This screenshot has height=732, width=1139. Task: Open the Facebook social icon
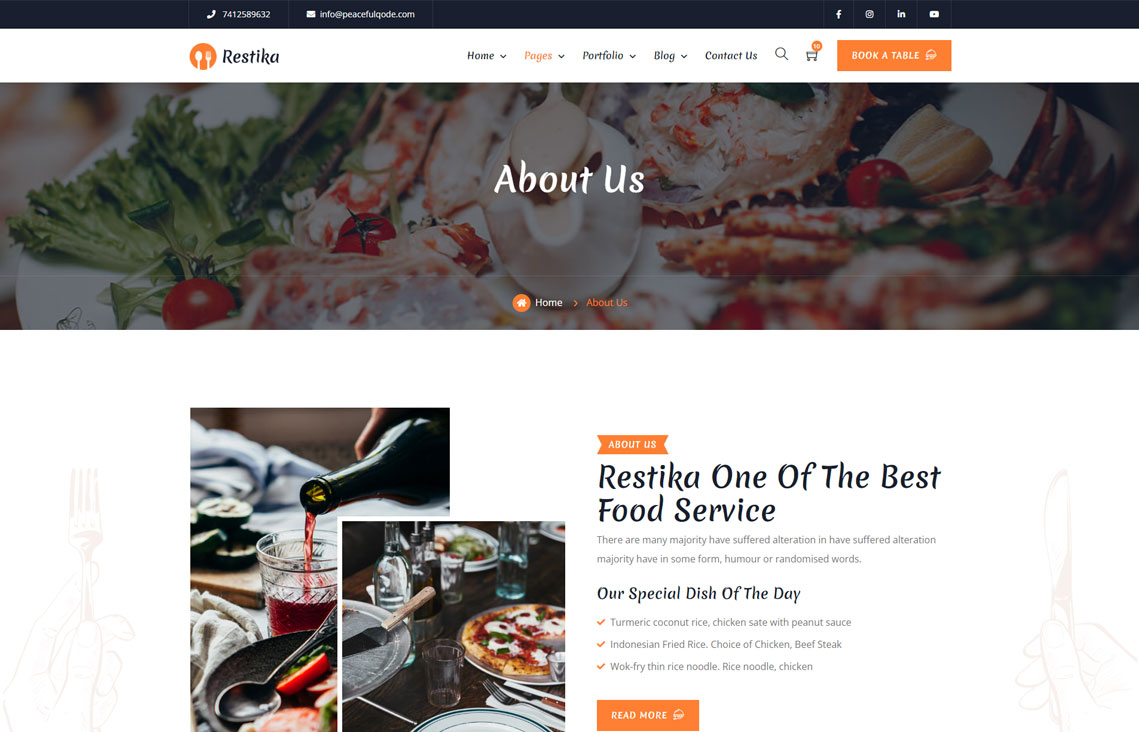point(838,14)
